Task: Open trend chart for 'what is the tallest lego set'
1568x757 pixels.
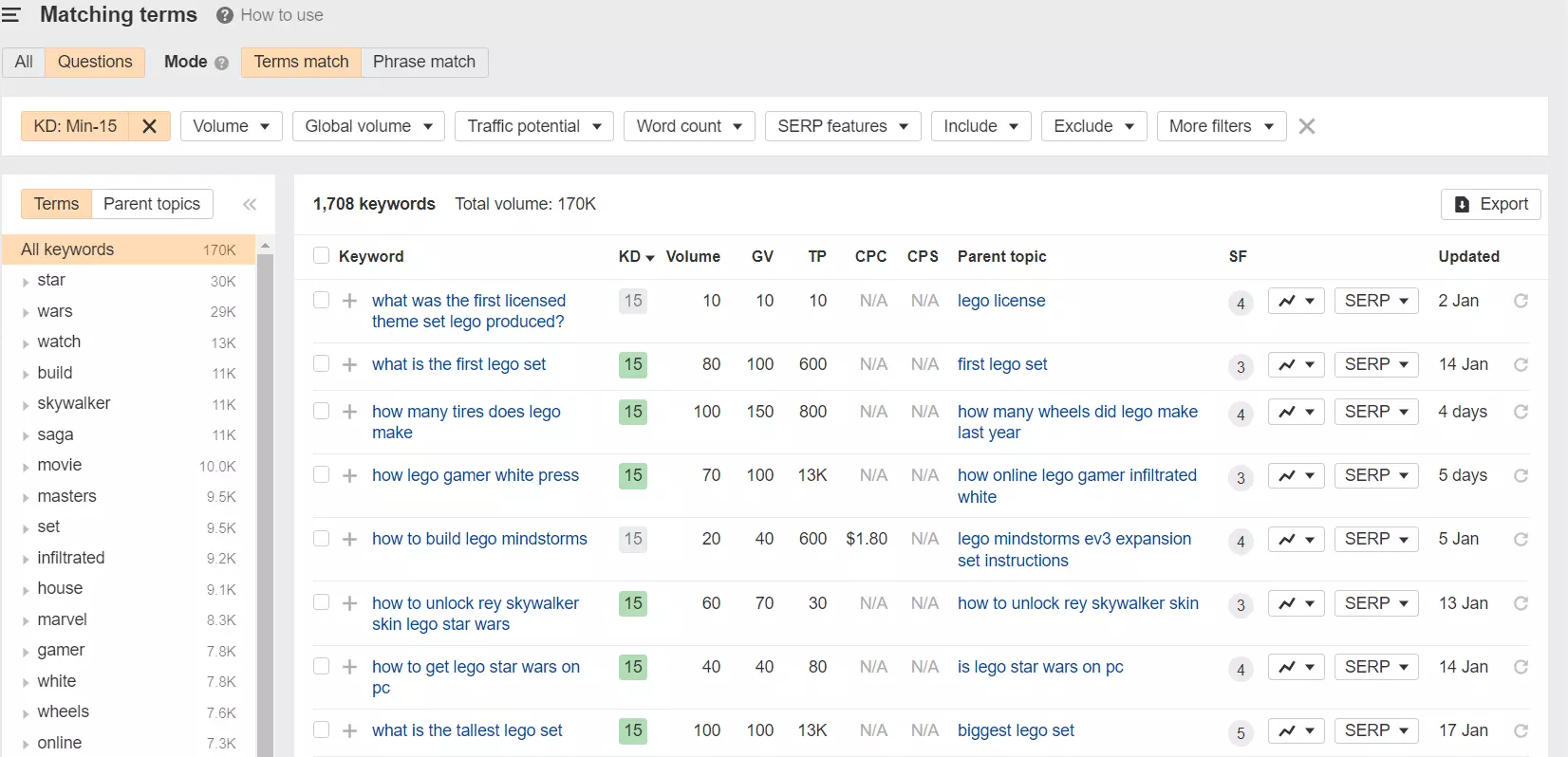Action: [x=1296, y=730]
